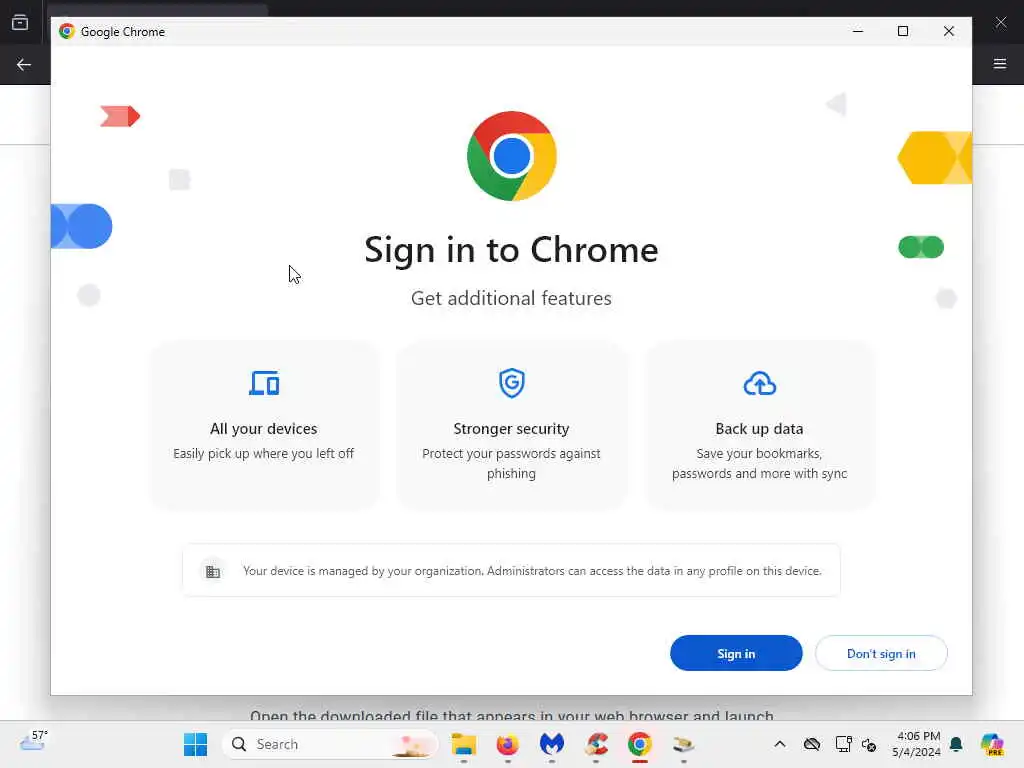Click Easily pick up where you left off text

(264, 454)
